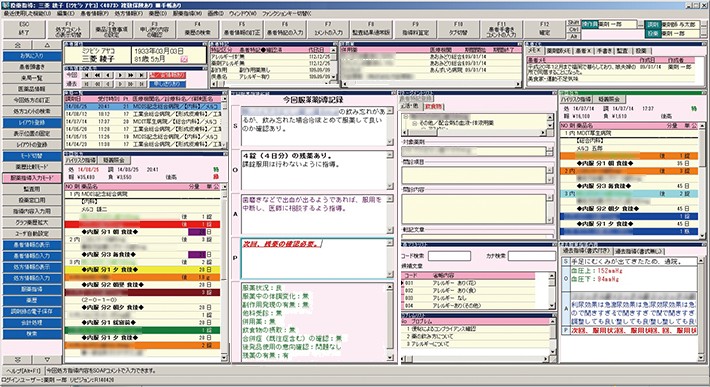This screenshot has height=387, width=710.
Task: Expand 処方情報の表示 sidebar group
Action: click(32, 267)
